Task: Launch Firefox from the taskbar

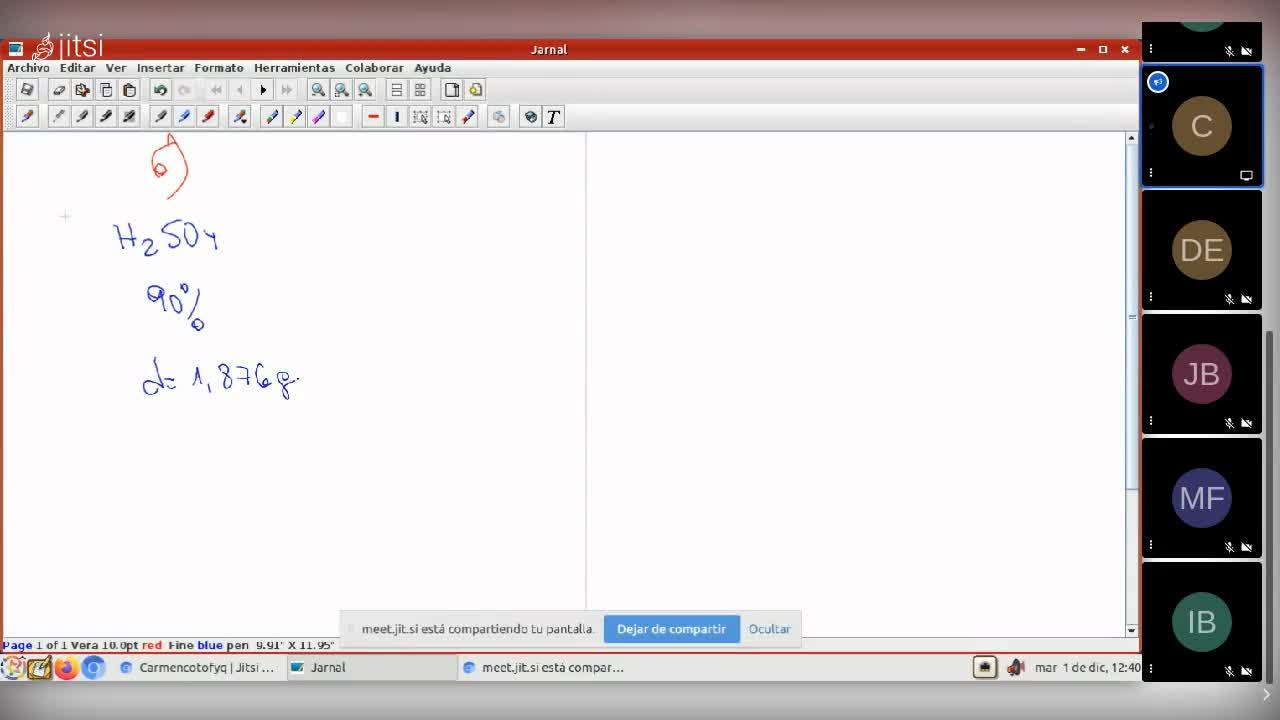Action: pos(66,667)
